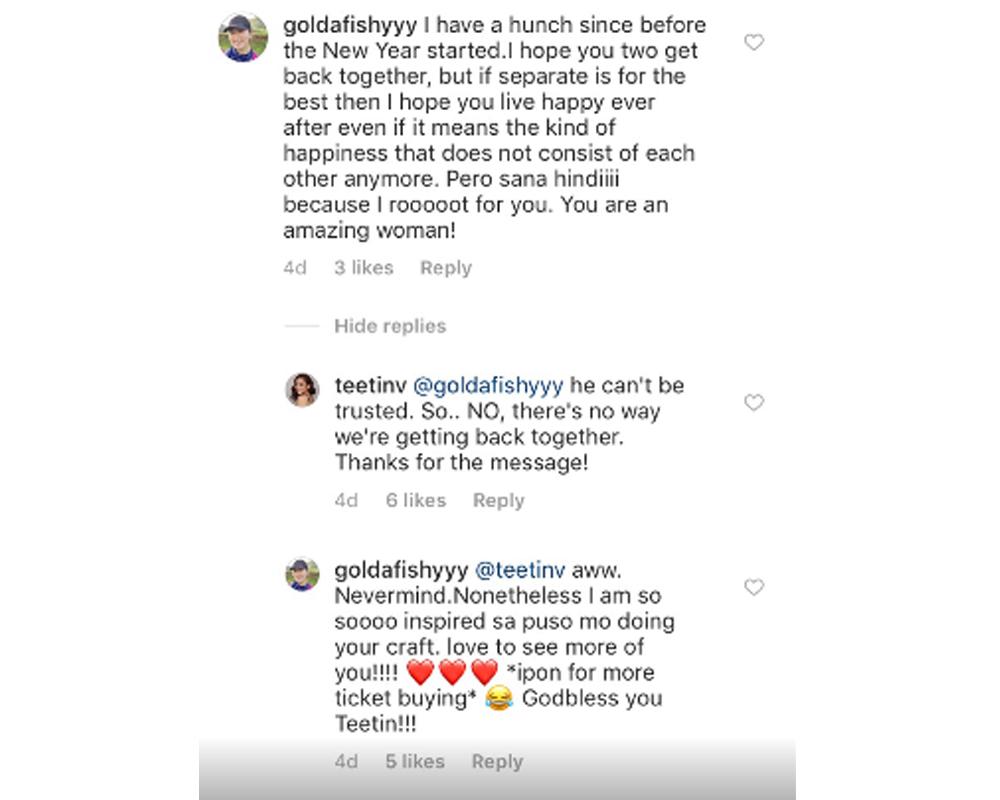Viewport: 1000px width, 800px height.
Task: Open the @goldafishyyy mention in teetinv's reply
Action: point(489,386)
